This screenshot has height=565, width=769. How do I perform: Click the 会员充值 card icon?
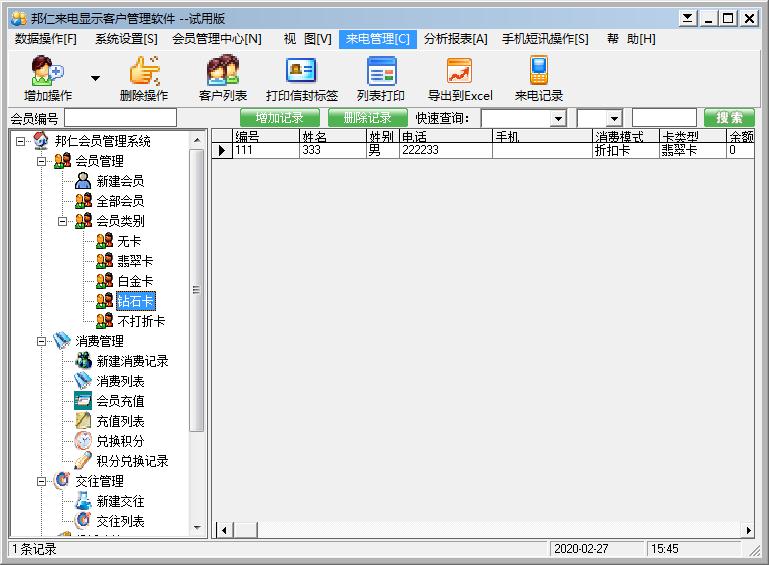(x=83, y=401)
